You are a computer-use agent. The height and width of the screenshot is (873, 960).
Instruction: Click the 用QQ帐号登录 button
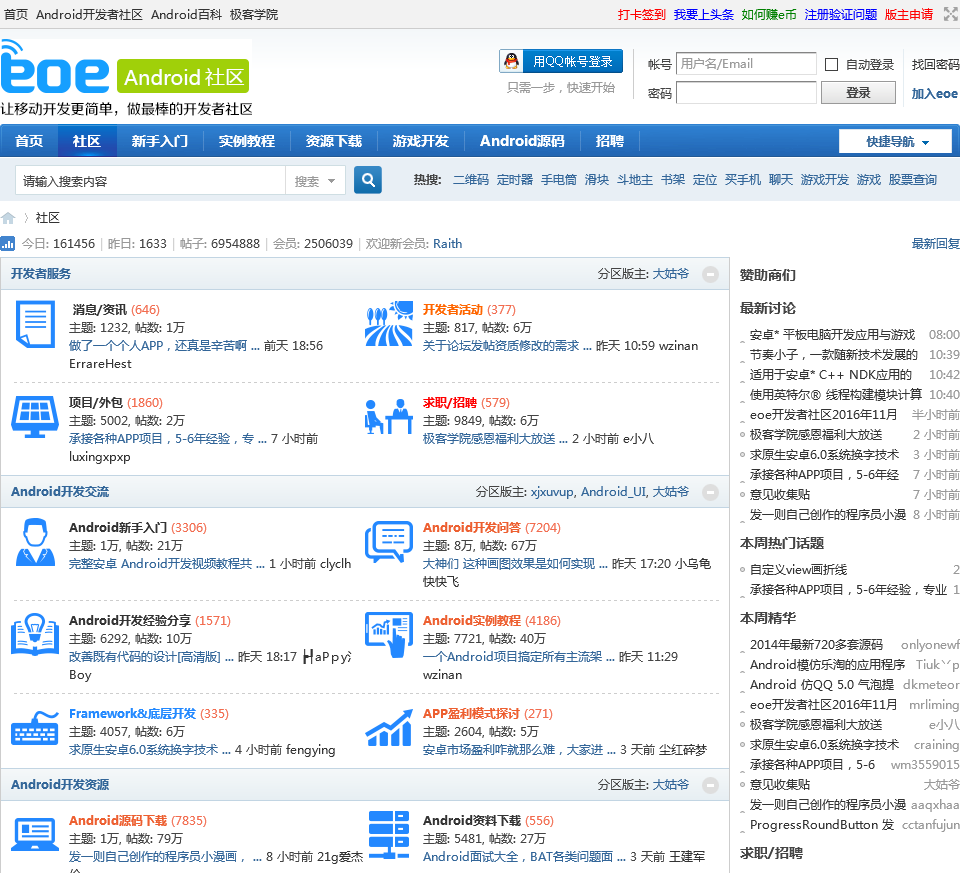pos(561,61)
